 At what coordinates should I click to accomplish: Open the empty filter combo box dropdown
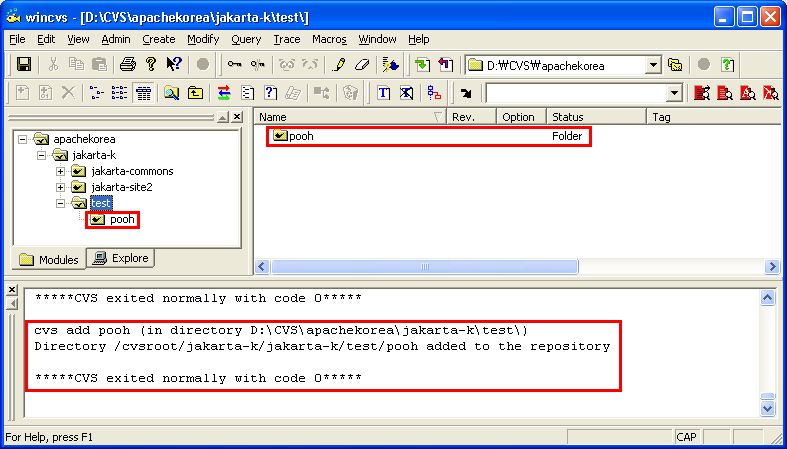point(675,93)
